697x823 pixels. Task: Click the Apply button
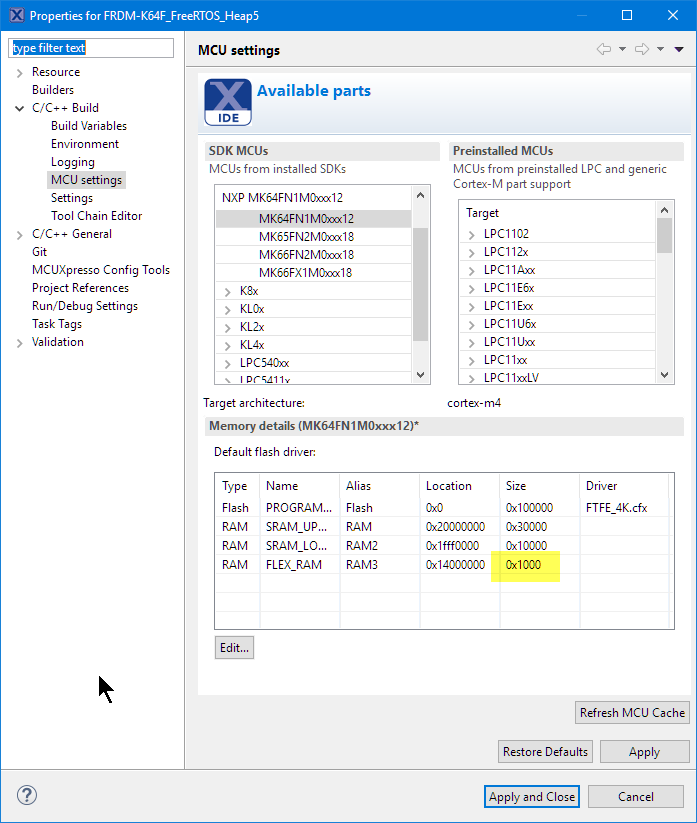pos(645,752)
